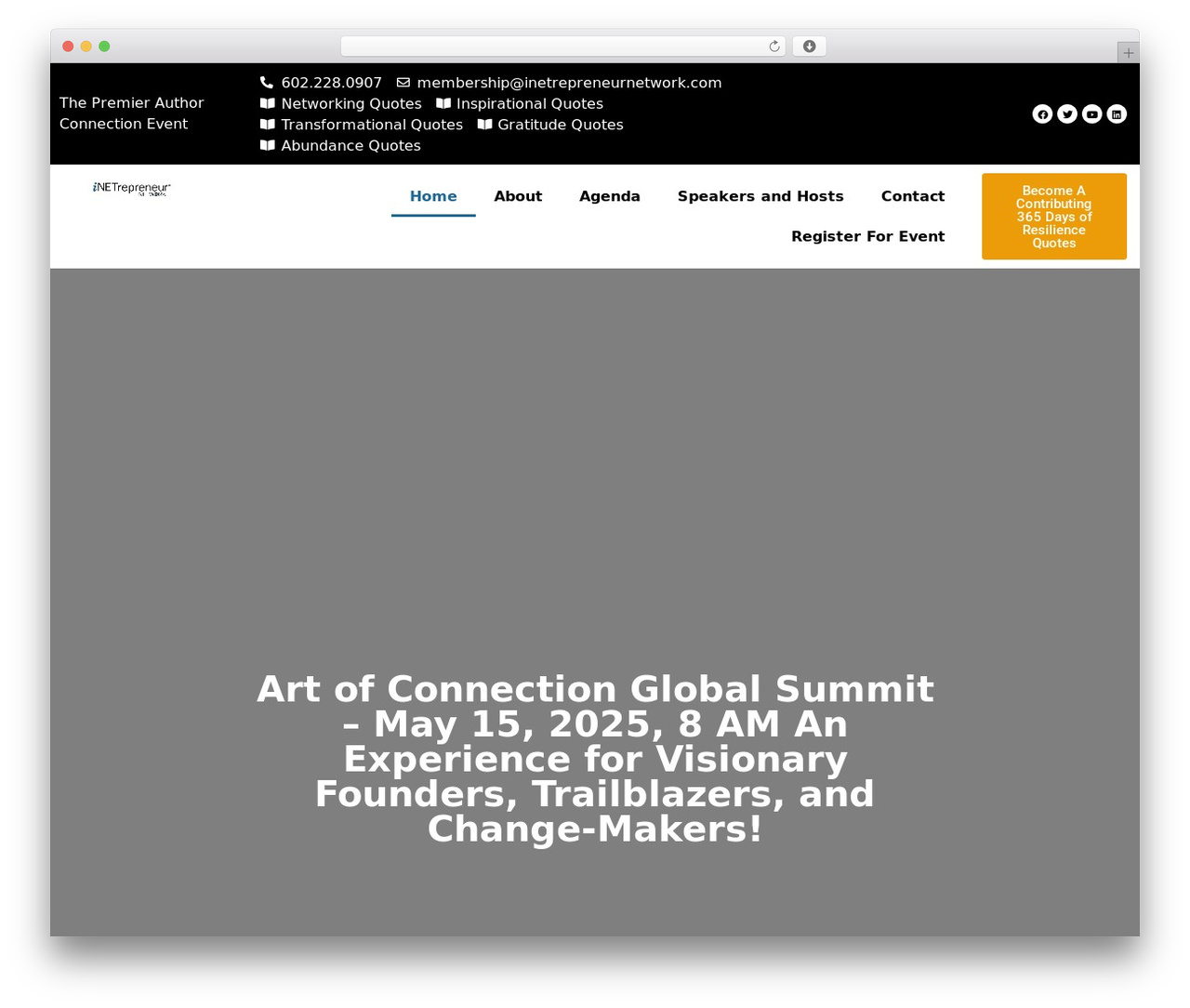Viewport: 1190px width, 1008px height.
Task: View Speakers and Hosts page
Action: coord(760,196)
